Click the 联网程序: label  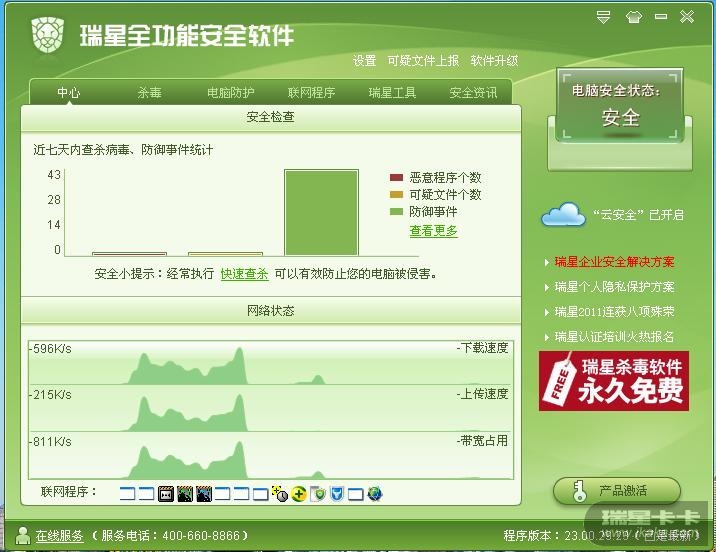tap(68, 492)
